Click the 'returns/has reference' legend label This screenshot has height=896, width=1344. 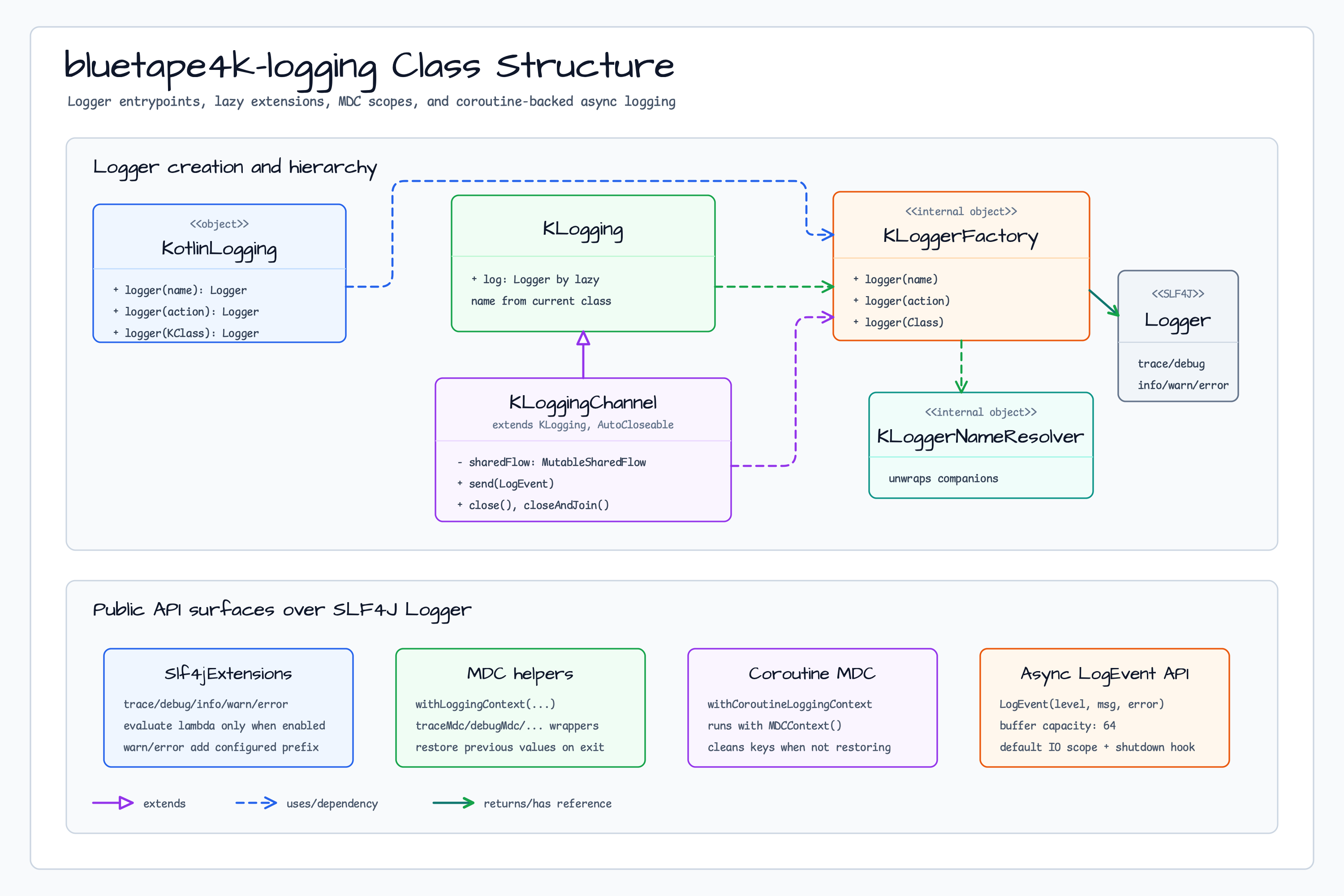pyautogui.click(x=547, y=804)
